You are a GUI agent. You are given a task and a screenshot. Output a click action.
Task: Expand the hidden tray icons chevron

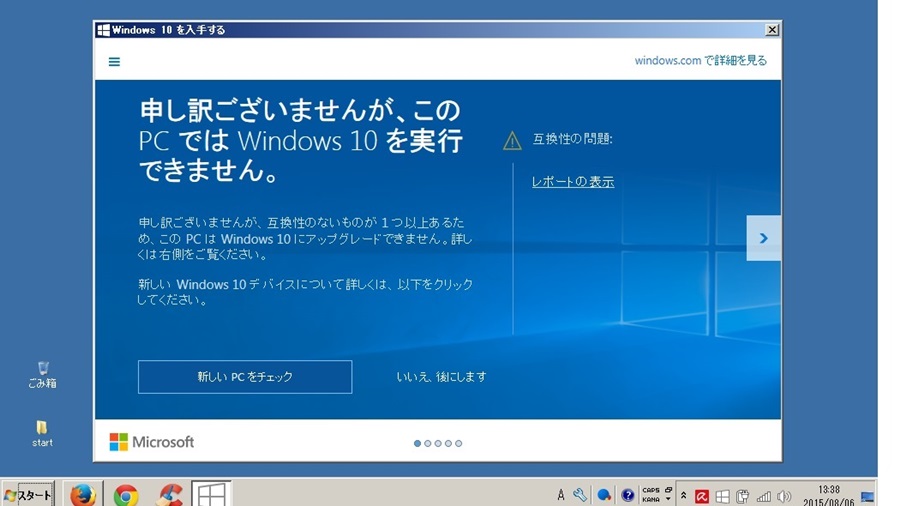point(684,496)
